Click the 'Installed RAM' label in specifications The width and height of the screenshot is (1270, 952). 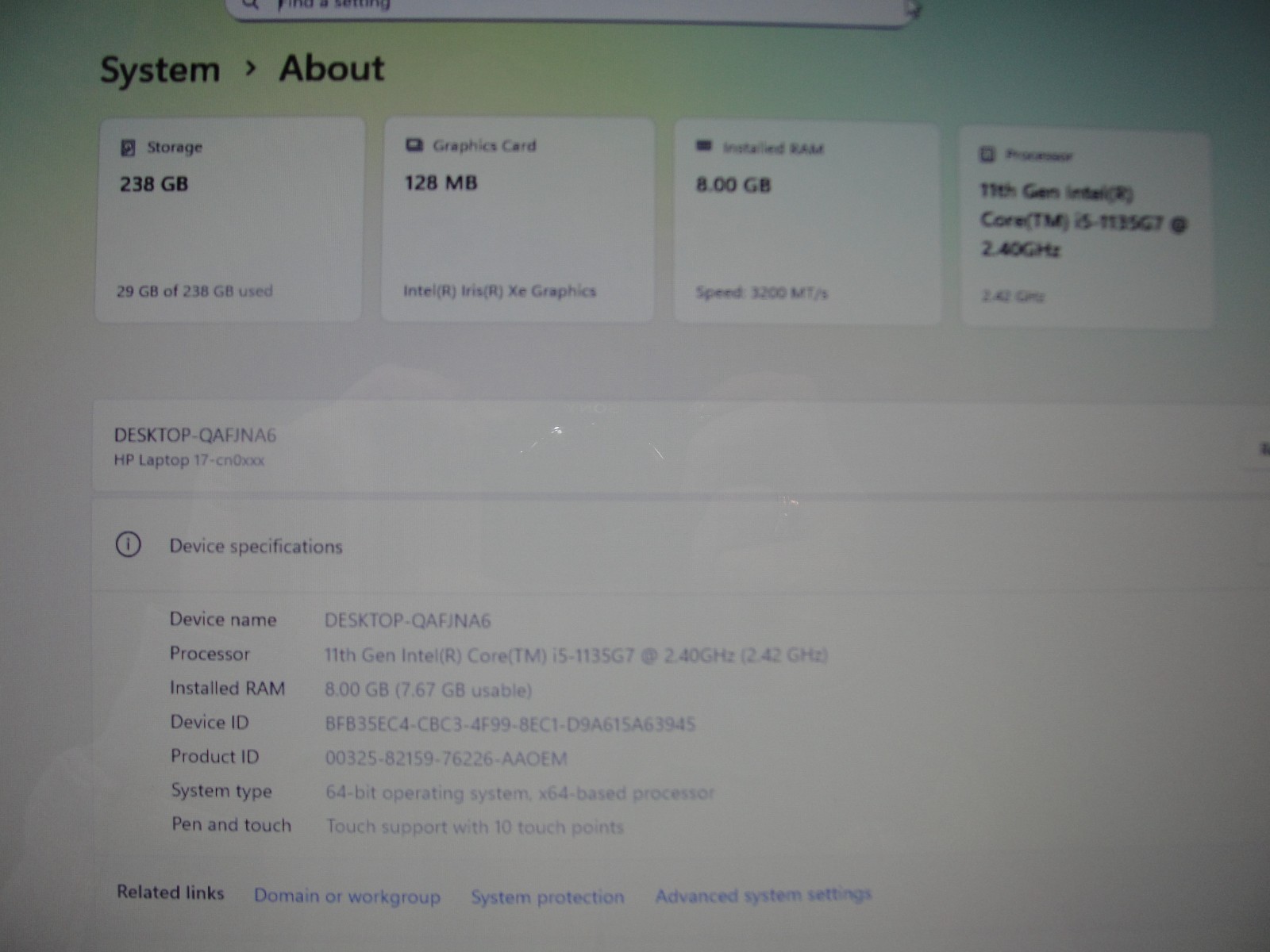click(227, 688)
